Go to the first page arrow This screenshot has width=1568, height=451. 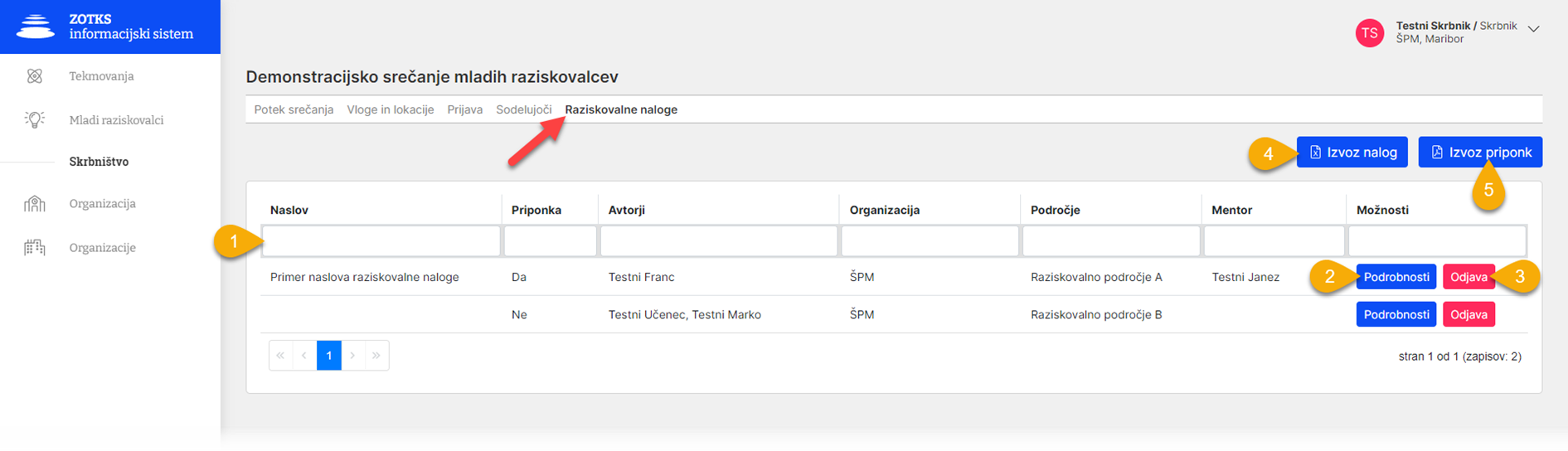click(281, 356)
